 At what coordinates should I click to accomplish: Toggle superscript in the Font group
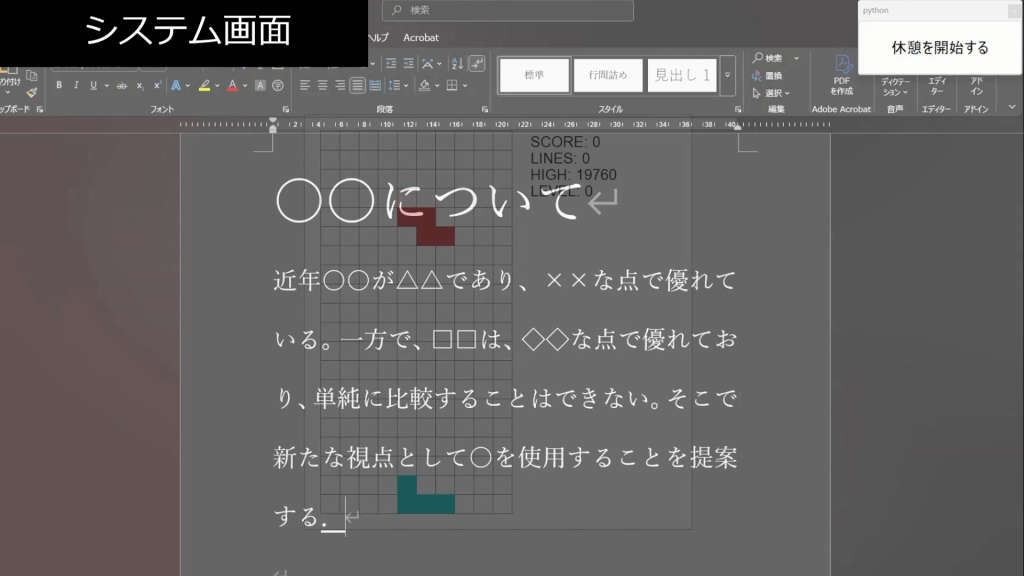click(156, 84)
